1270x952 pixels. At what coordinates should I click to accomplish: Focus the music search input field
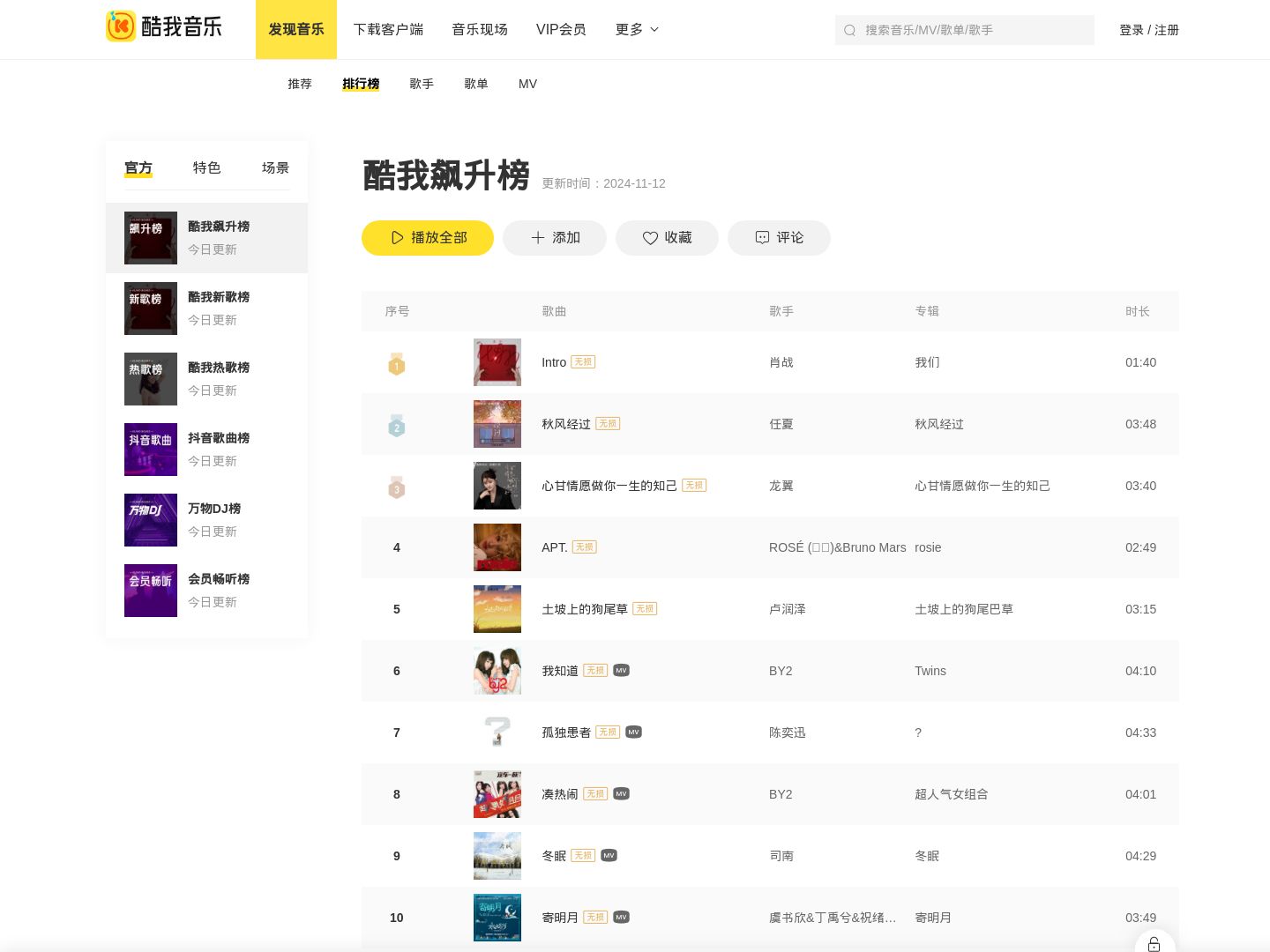(x=965, y=30)
